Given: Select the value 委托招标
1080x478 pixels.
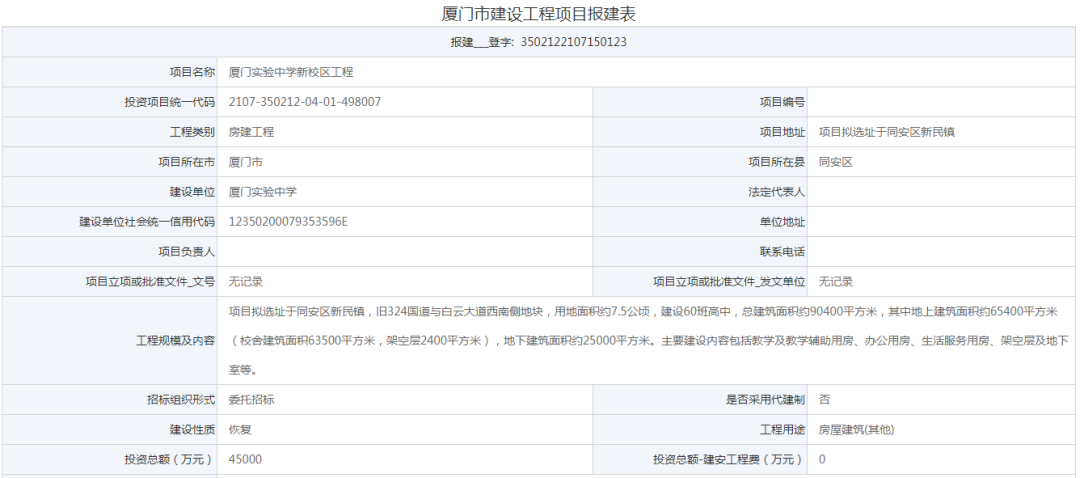Looking at the screenshot, I should tap(251, 399).
